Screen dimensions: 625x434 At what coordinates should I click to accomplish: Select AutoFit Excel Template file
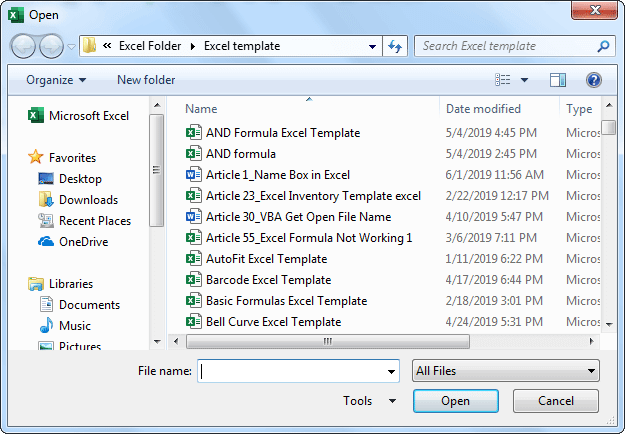point(256,259)
